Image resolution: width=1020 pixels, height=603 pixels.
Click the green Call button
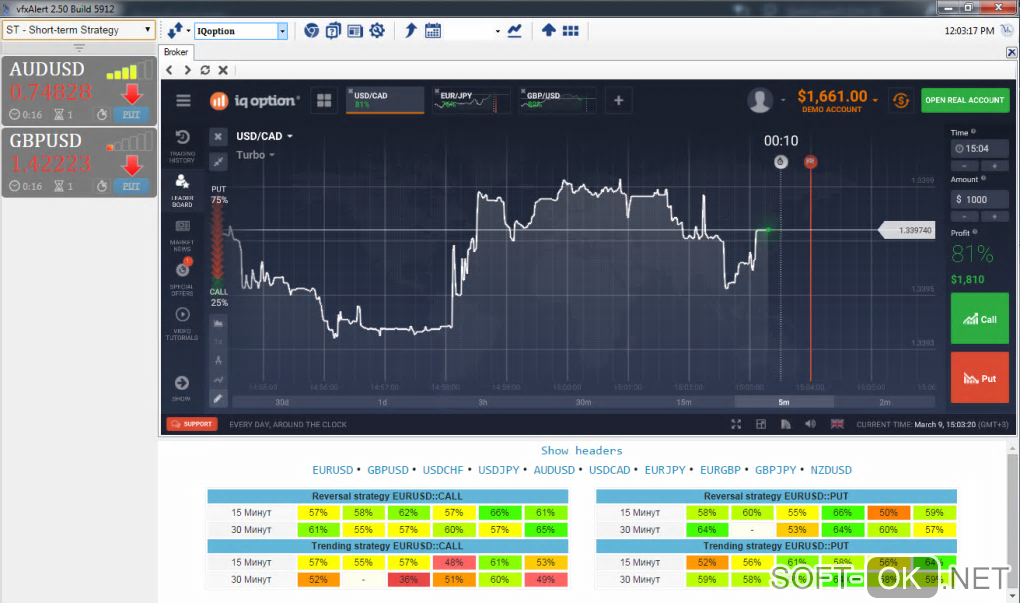point(980,318)
